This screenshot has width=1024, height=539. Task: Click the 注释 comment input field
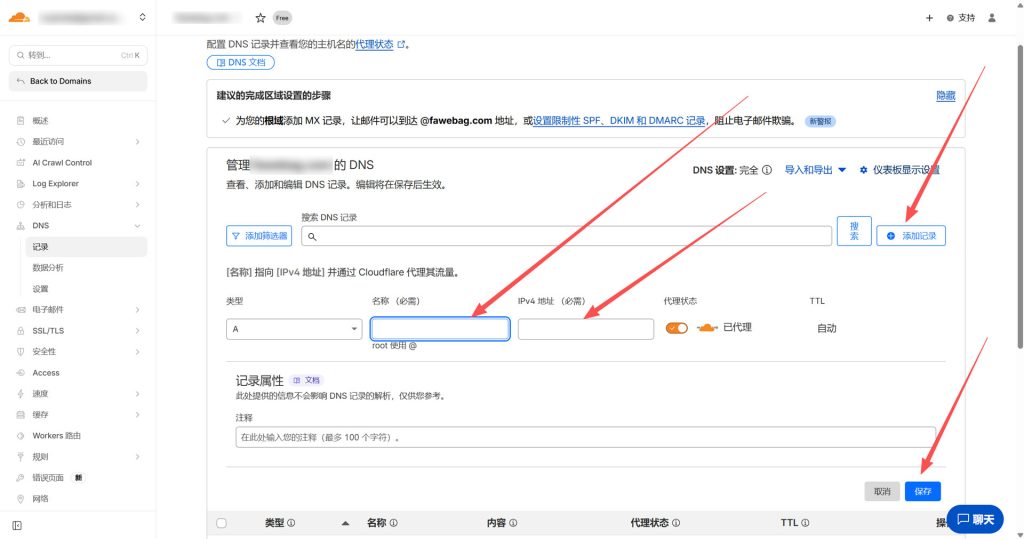click(586, 437)
